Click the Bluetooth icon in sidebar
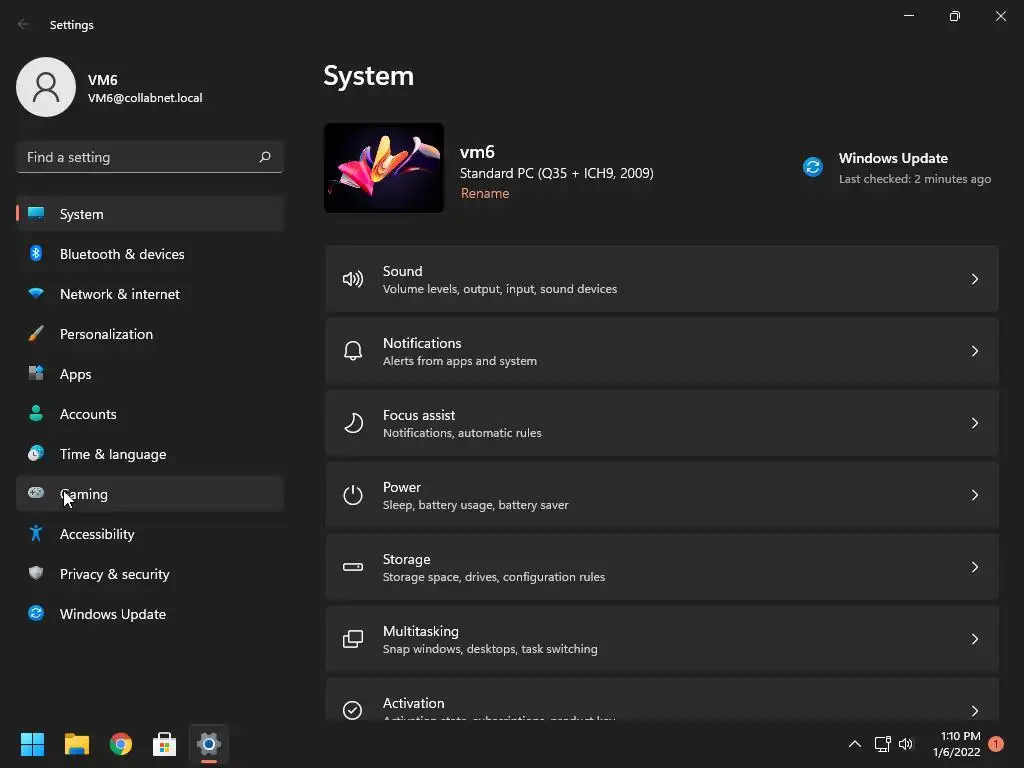Image resolution: width=1024 pixels, height=768 pixels. [36, 253]
